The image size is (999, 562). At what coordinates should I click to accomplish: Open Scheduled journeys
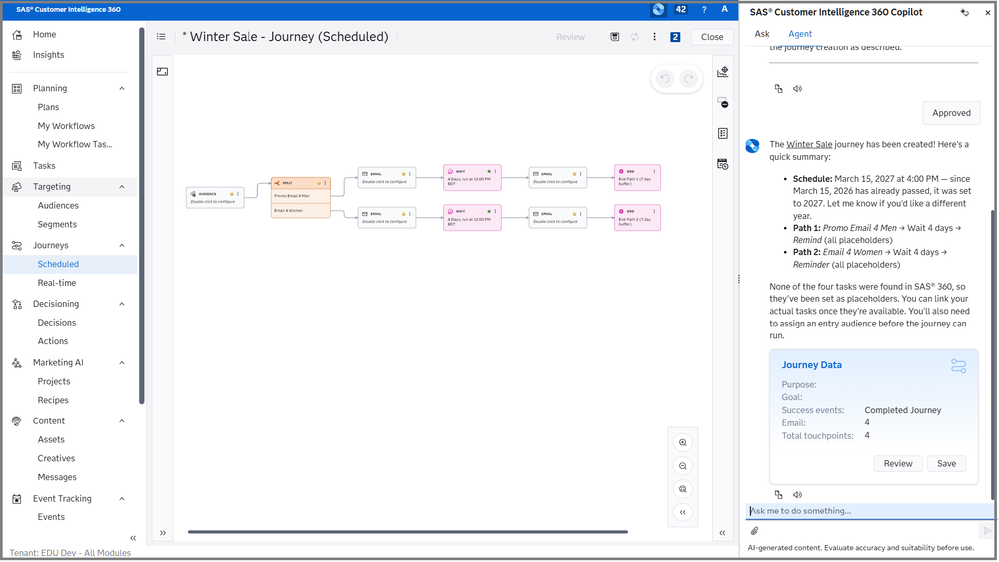(x=70, y=264)
